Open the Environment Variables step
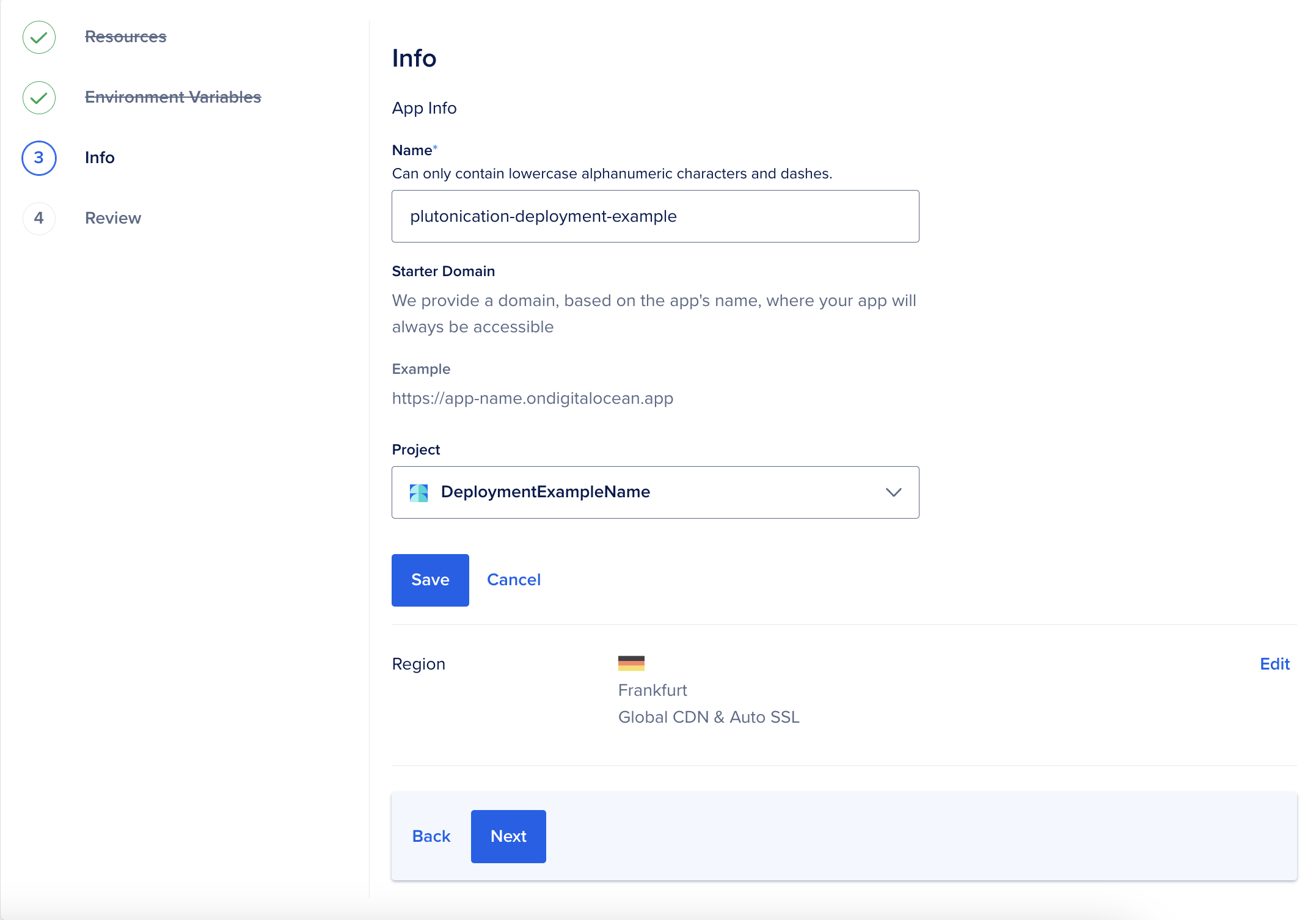 pos(173,97)
